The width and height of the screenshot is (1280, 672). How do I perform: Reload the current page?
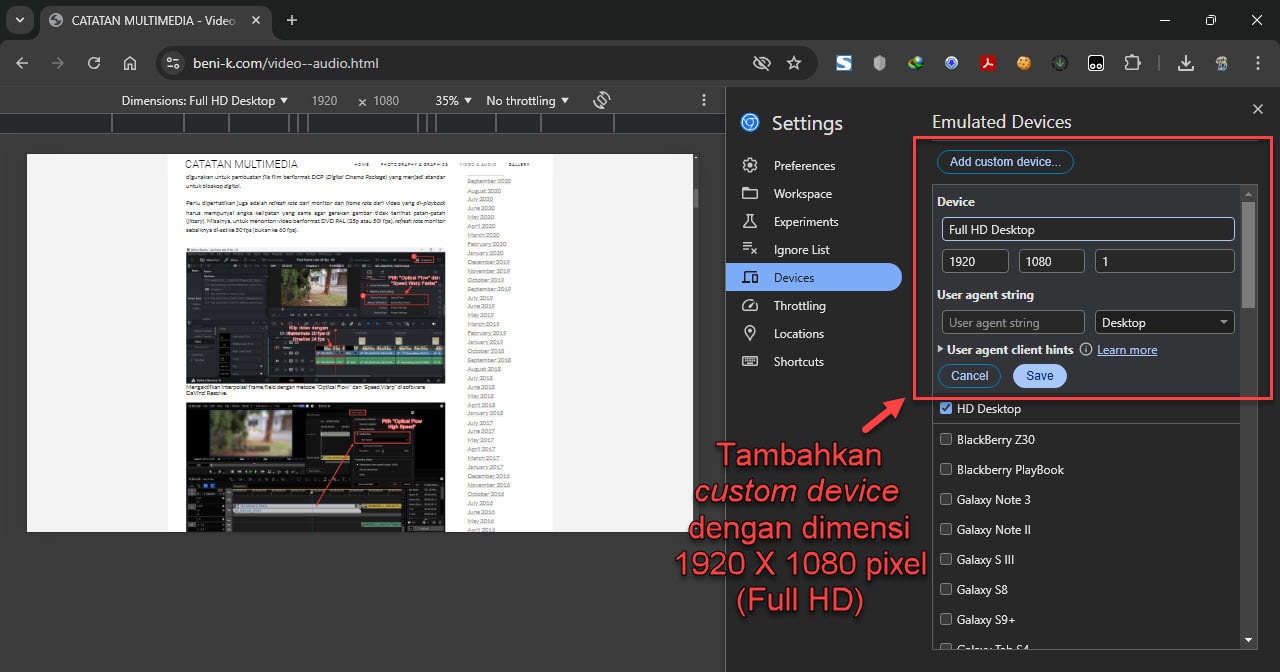point(94,63)
